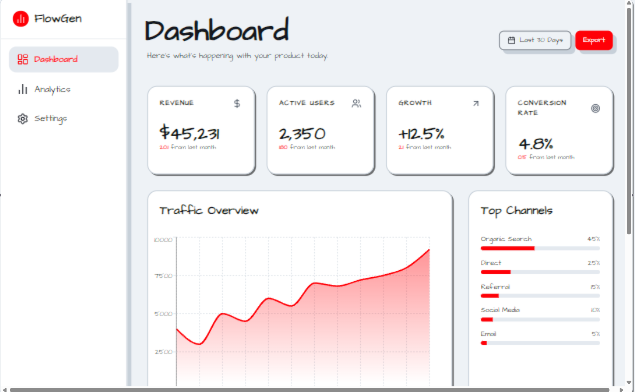The image size is (635, 392).
Task: Open the Settings menu item
Action: click(x=64, y=119)
